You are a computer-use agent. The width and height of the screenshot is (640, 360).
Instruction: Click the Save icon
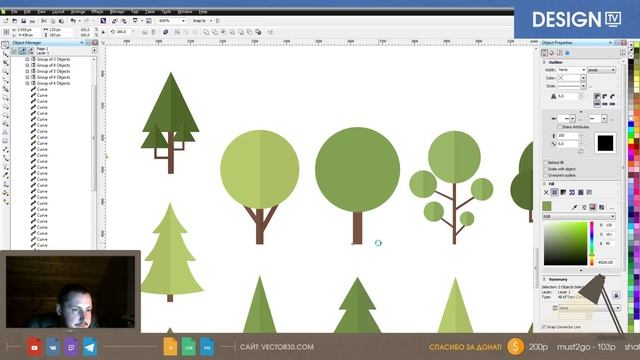[23, 21]
